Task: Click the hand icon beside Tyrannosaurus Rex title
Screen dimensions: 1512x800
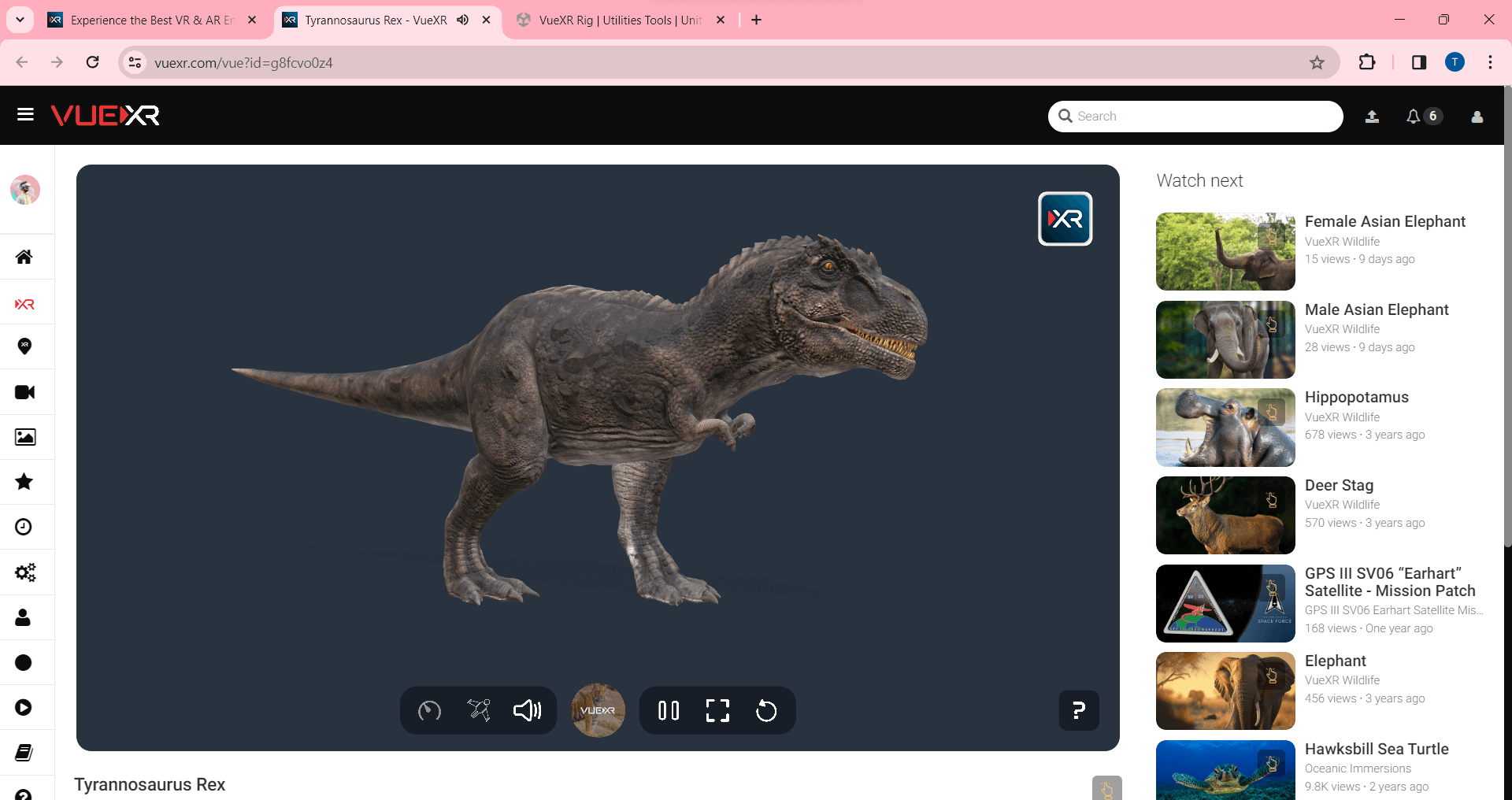Action: [1106, 788]
